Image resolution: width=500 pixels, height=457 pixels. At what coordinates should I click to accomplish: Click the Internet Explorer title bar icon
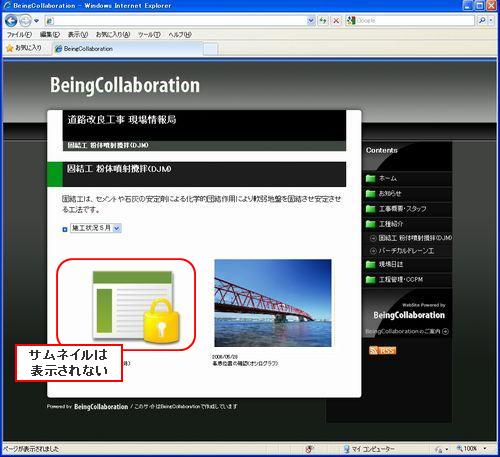tap(6, 6)
